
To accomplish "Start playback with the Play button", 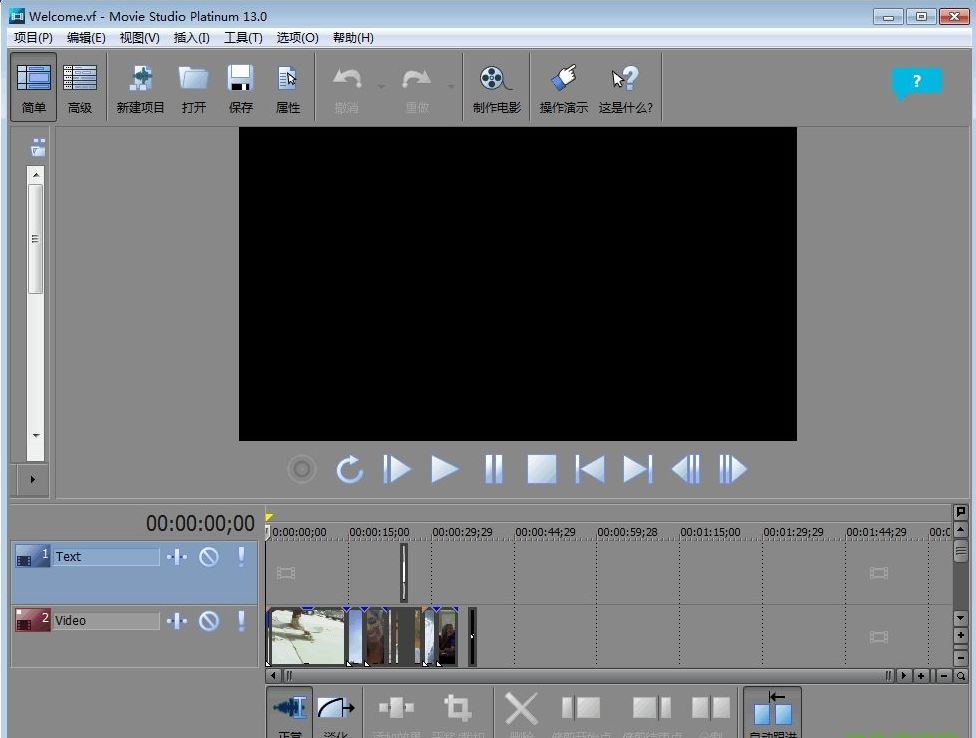I will [x=444, y=469].
